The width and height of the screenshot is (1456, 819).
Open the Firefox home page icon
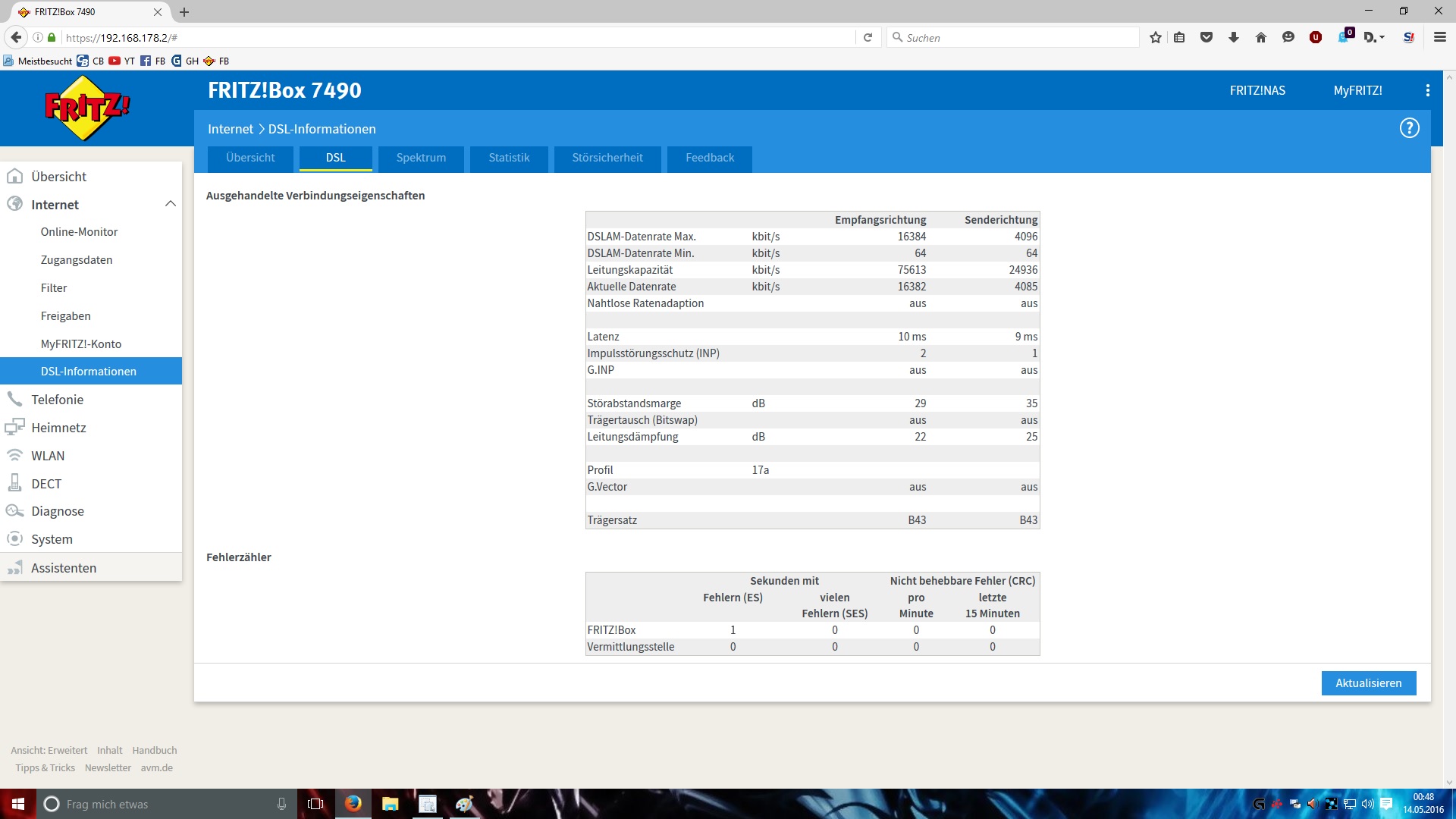(1260, 37)
